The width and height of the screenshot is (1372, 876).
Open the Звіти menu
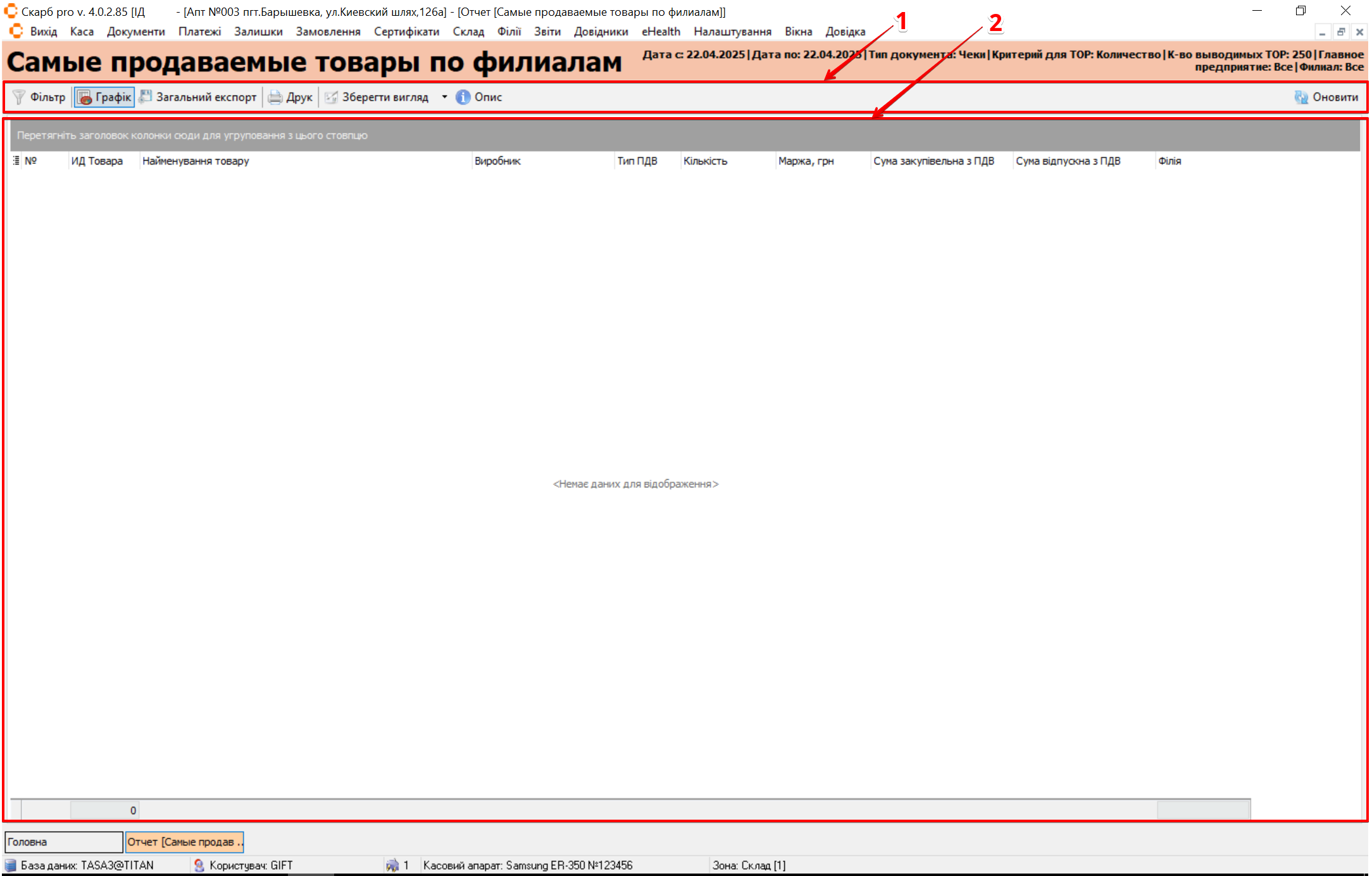click(x=547, y=31)
